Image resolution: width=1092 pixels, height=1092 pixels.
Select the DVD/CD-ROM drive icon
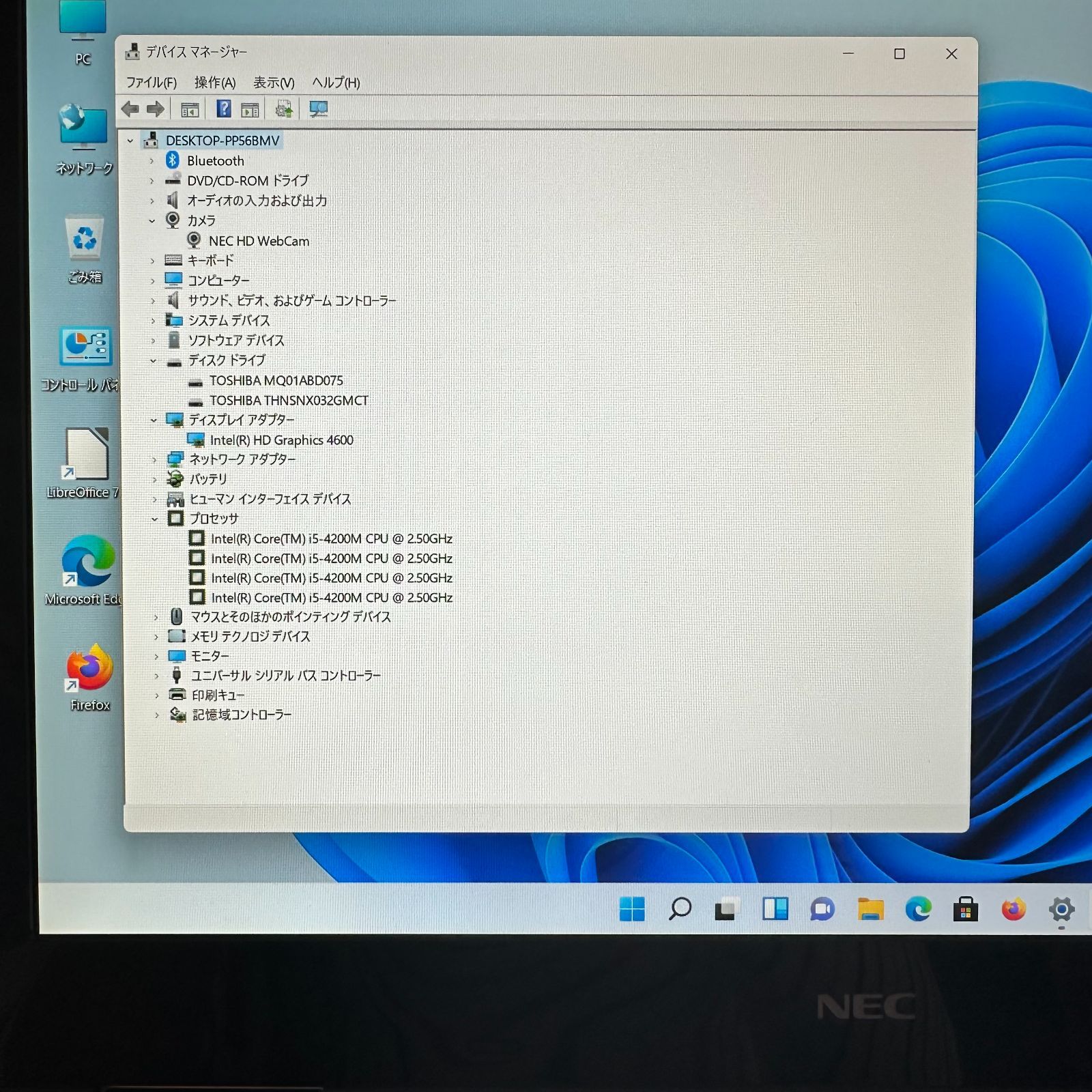tap(173, 180)
